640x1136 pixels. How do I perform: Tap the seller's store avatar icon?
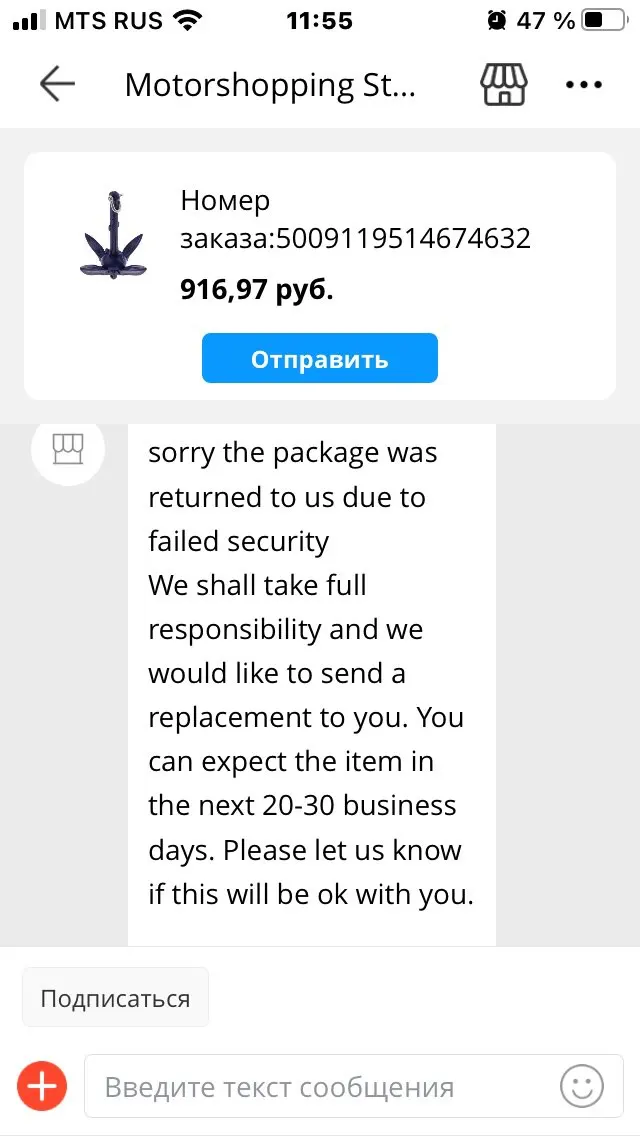pos(68,449)
